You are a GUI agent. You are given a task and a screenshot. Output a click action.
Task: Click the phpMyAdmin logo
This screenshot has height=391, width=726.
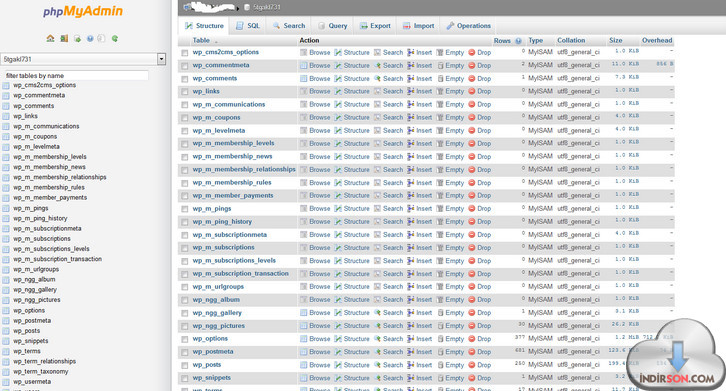tap(83, 11)
